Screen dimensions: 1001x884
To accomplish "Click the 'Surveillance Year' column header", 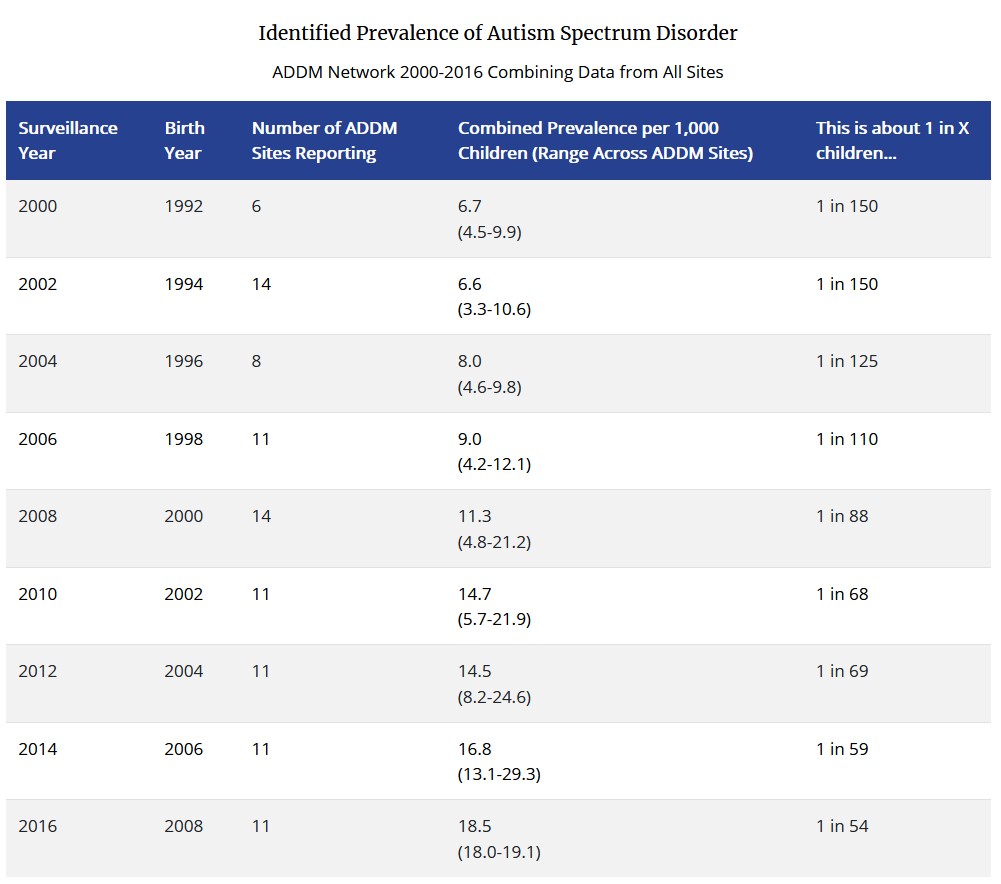I will [x=67, y=140].
